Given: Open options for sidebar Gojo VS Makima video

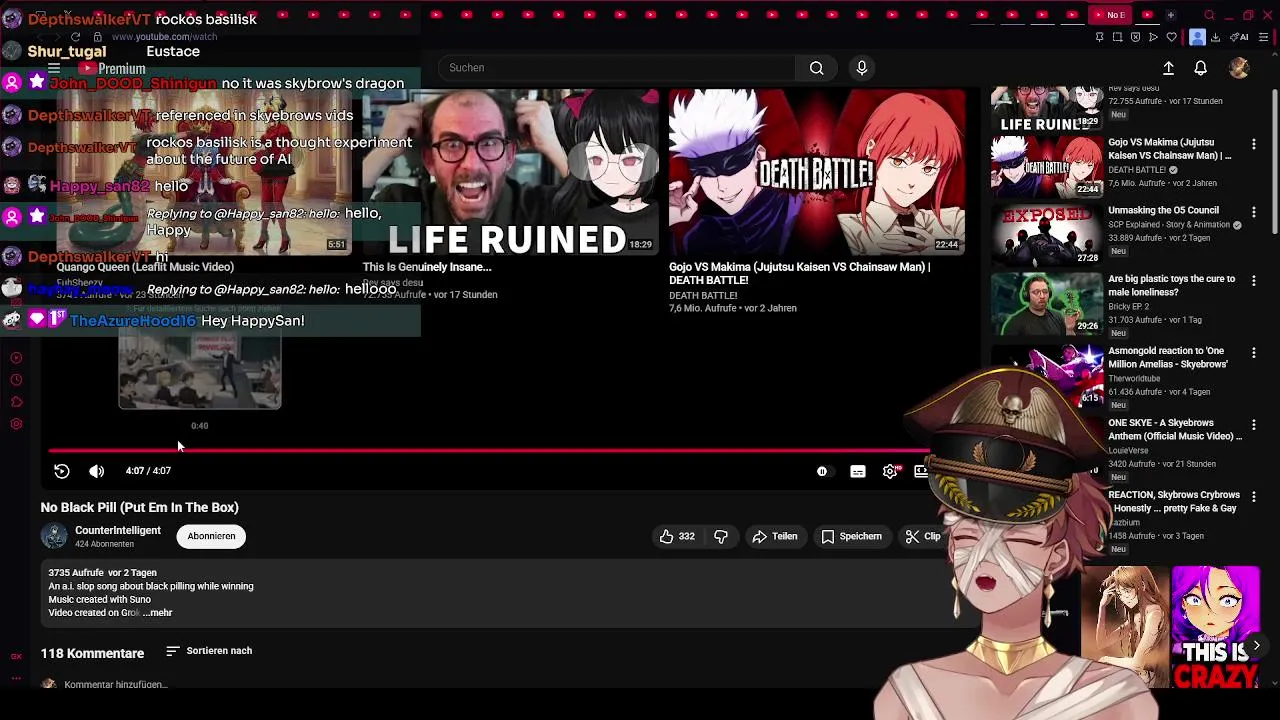Looking at the screenshot, I should tap(1254, 145).
